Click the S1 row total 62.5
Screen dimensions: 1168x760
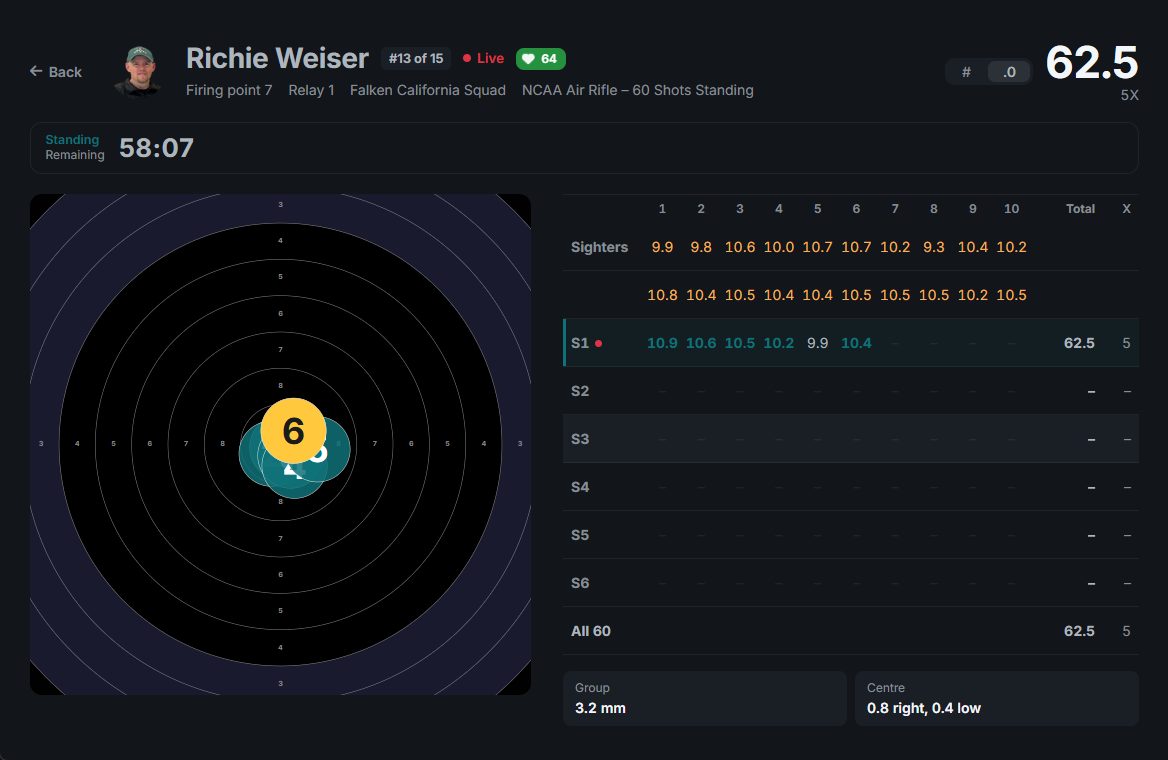point(1079,343)
